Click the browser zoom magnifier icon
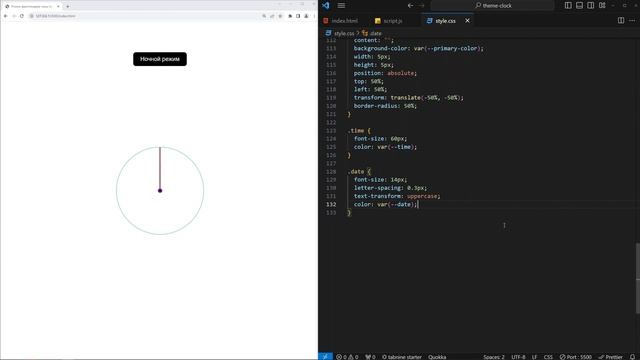 [x=264, y=16]
